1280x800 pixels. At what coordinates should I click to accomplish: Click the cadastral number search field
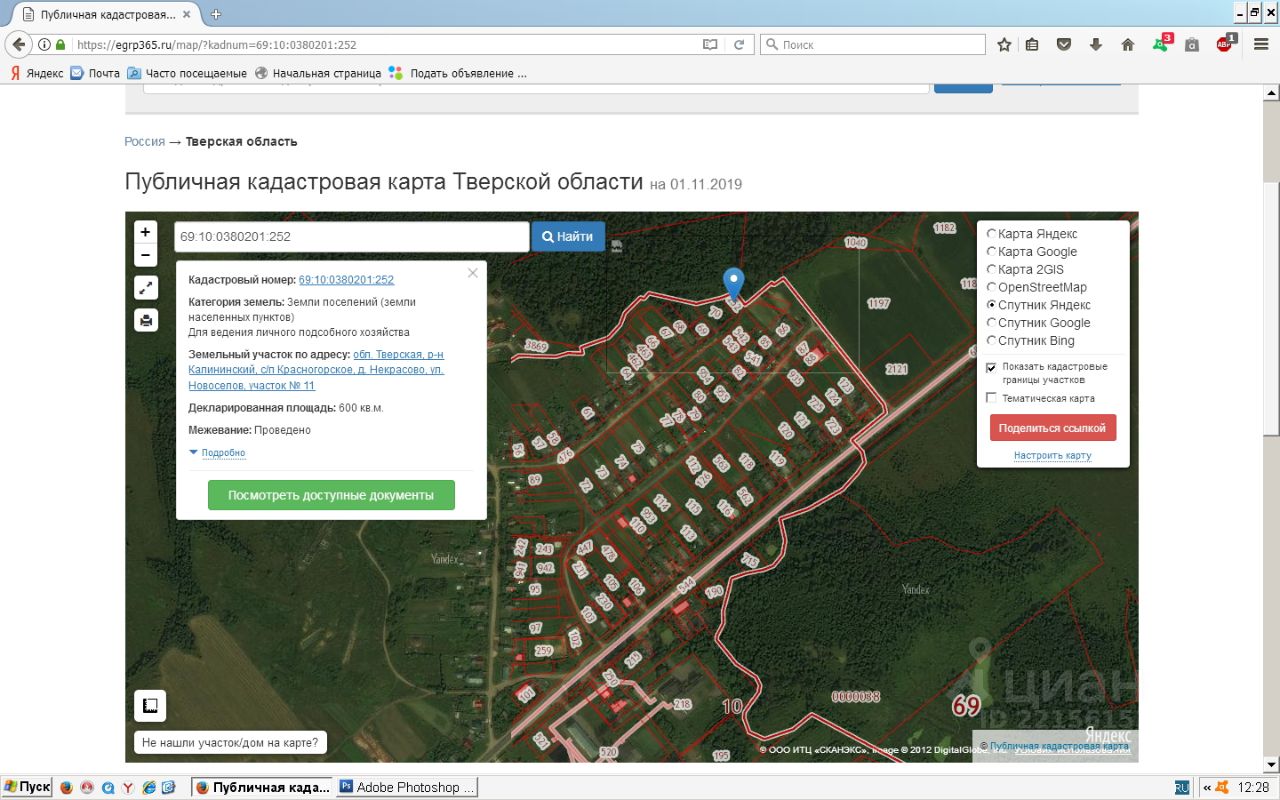tap(352, 237)
